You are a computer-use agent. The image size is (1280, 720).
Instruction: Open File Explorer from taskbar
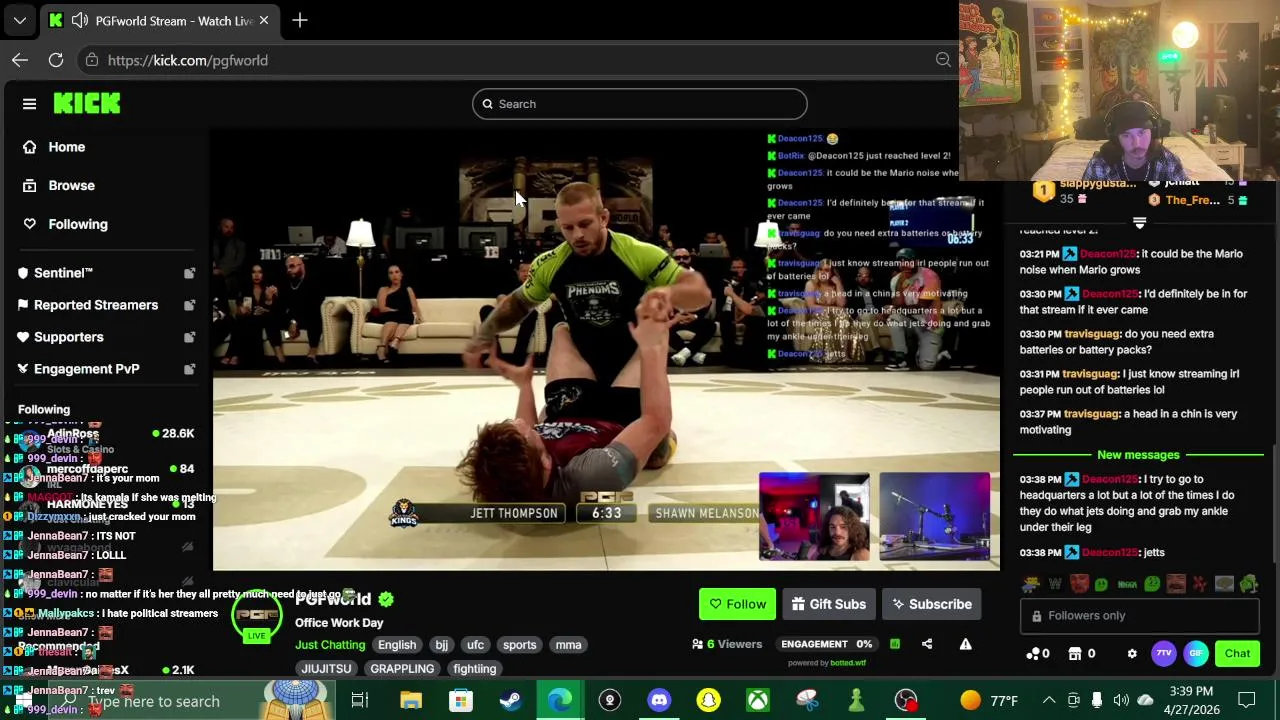[x=411, y=700]
